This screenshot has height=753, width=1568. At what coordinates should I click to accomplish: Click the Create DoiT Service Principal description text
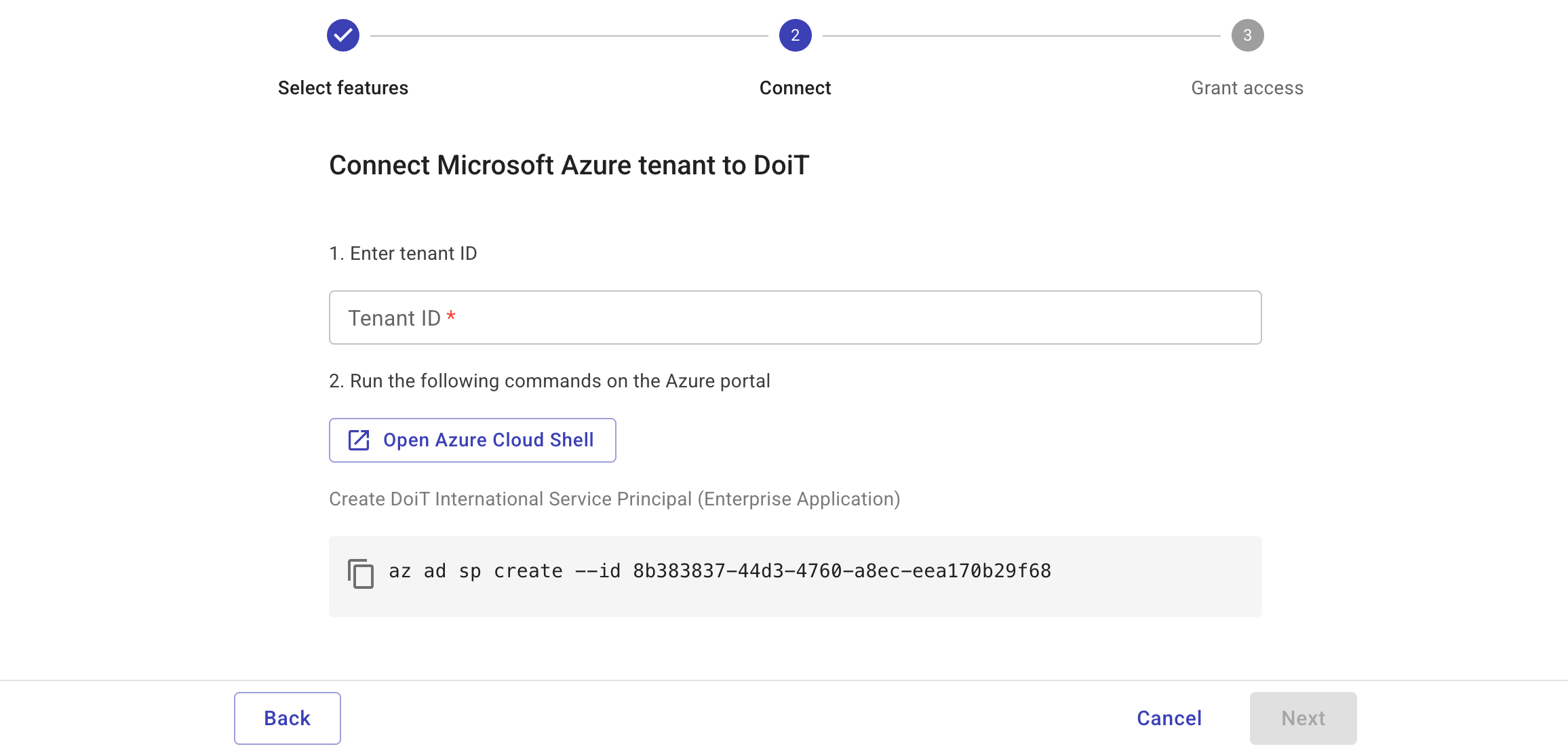(x=614, y=499)
